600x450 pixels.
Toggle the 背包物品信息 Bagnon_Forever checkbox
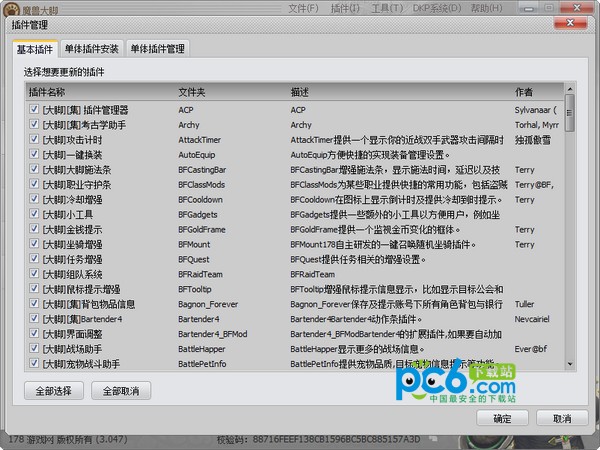(x=34, y=303)
